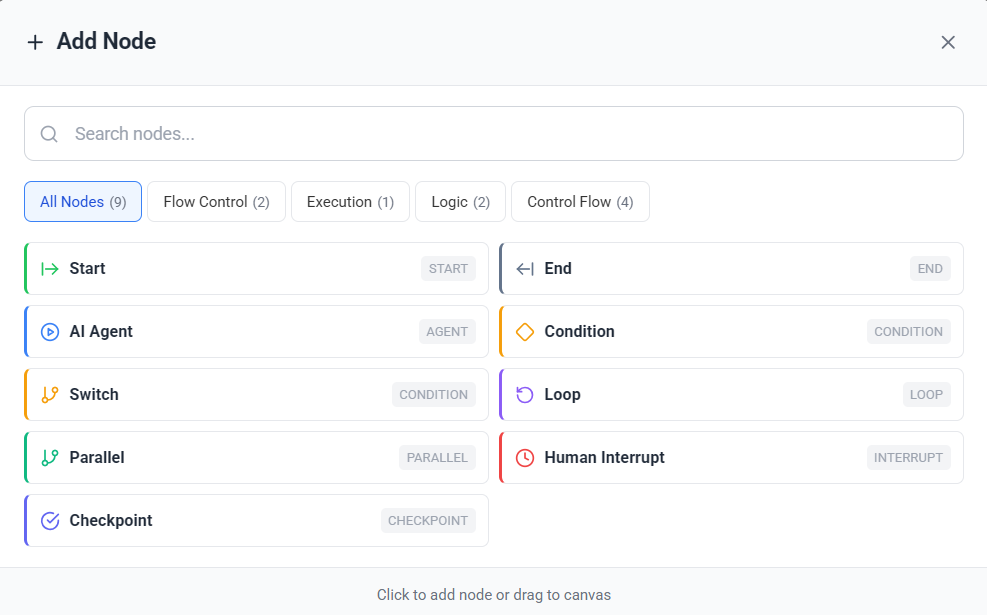Screen dimensions: 987x615
Task: Open the Control Flow tab
Action: coord(580,202)
